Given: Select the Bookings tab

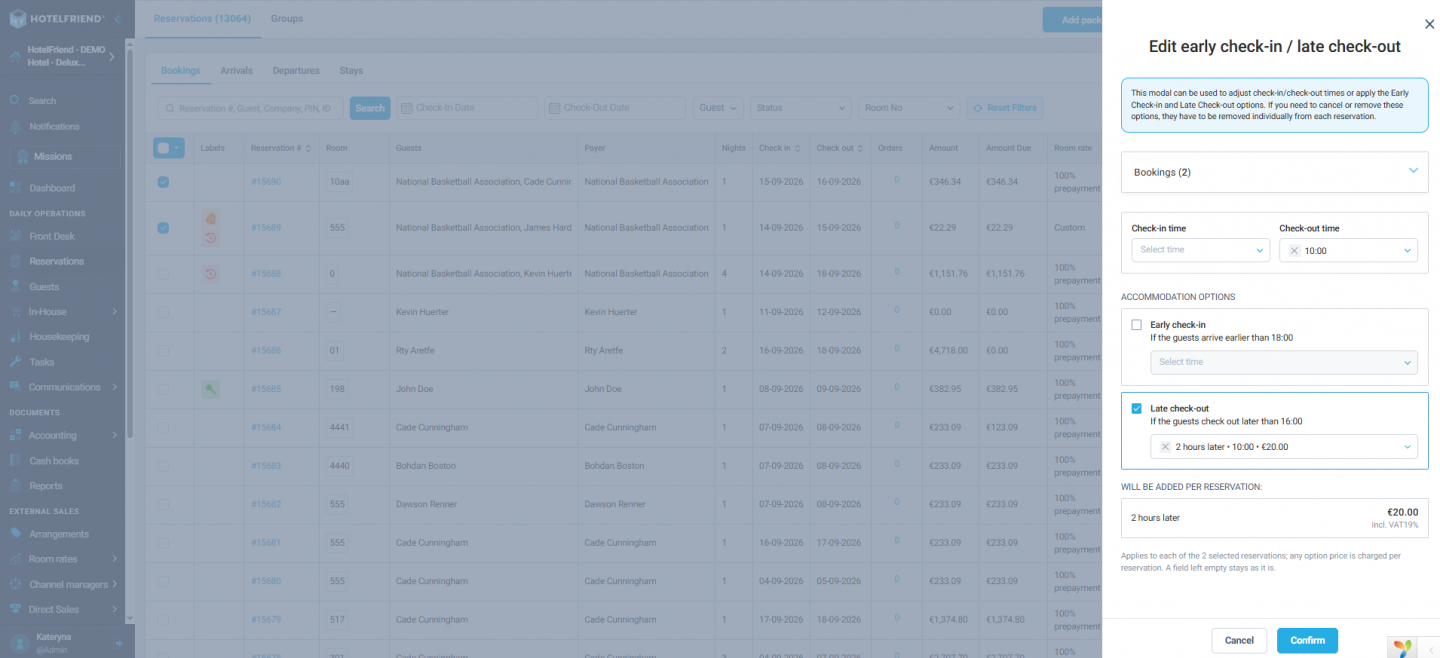Looking at the screenshot, I should (x=181, y=71).
